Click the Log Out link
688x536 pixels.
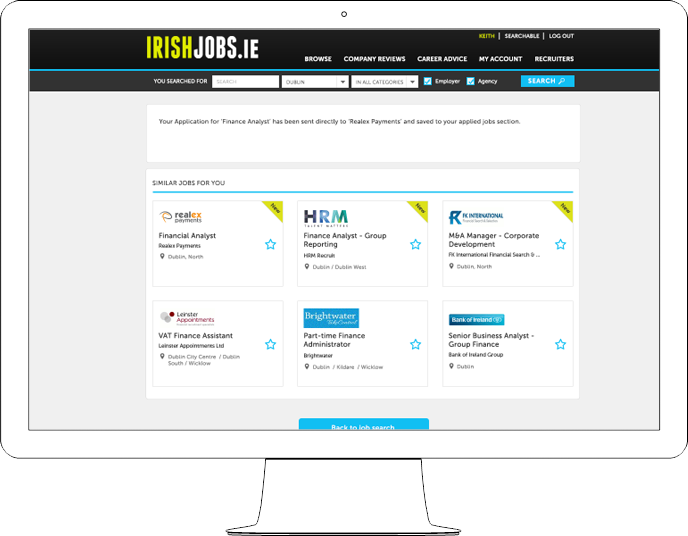[561, 36]
